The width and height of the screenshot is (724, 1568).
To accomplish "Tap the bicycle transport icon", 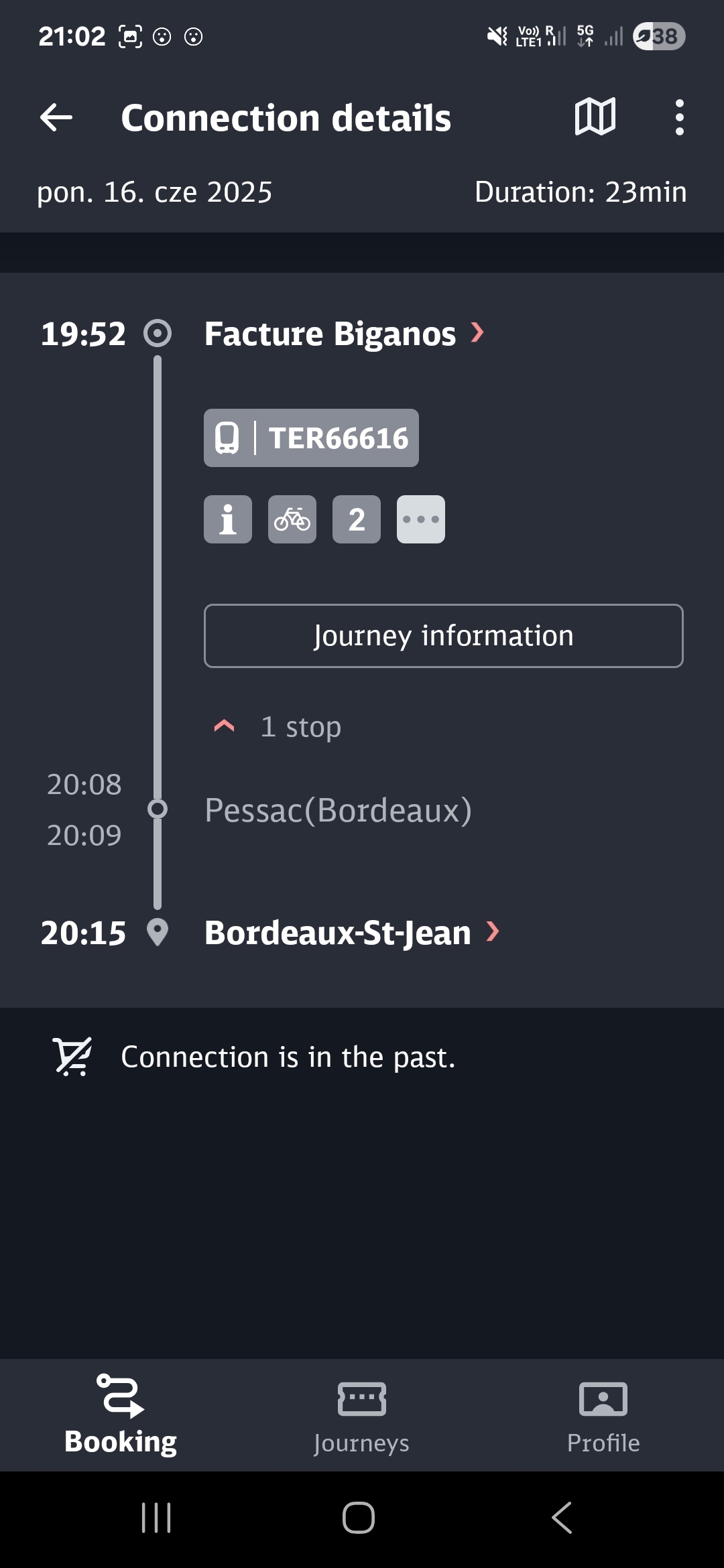I will click(292, 519).
